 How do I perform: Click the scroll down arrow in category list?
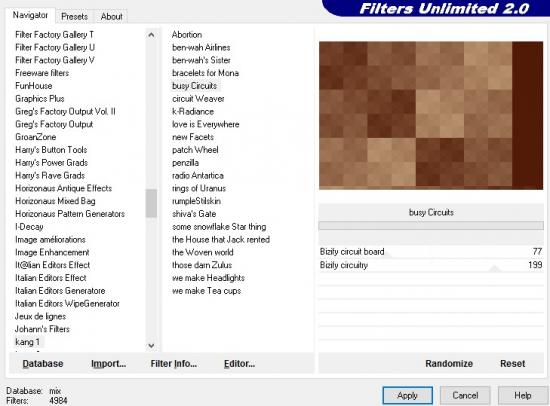click(151, 346)
